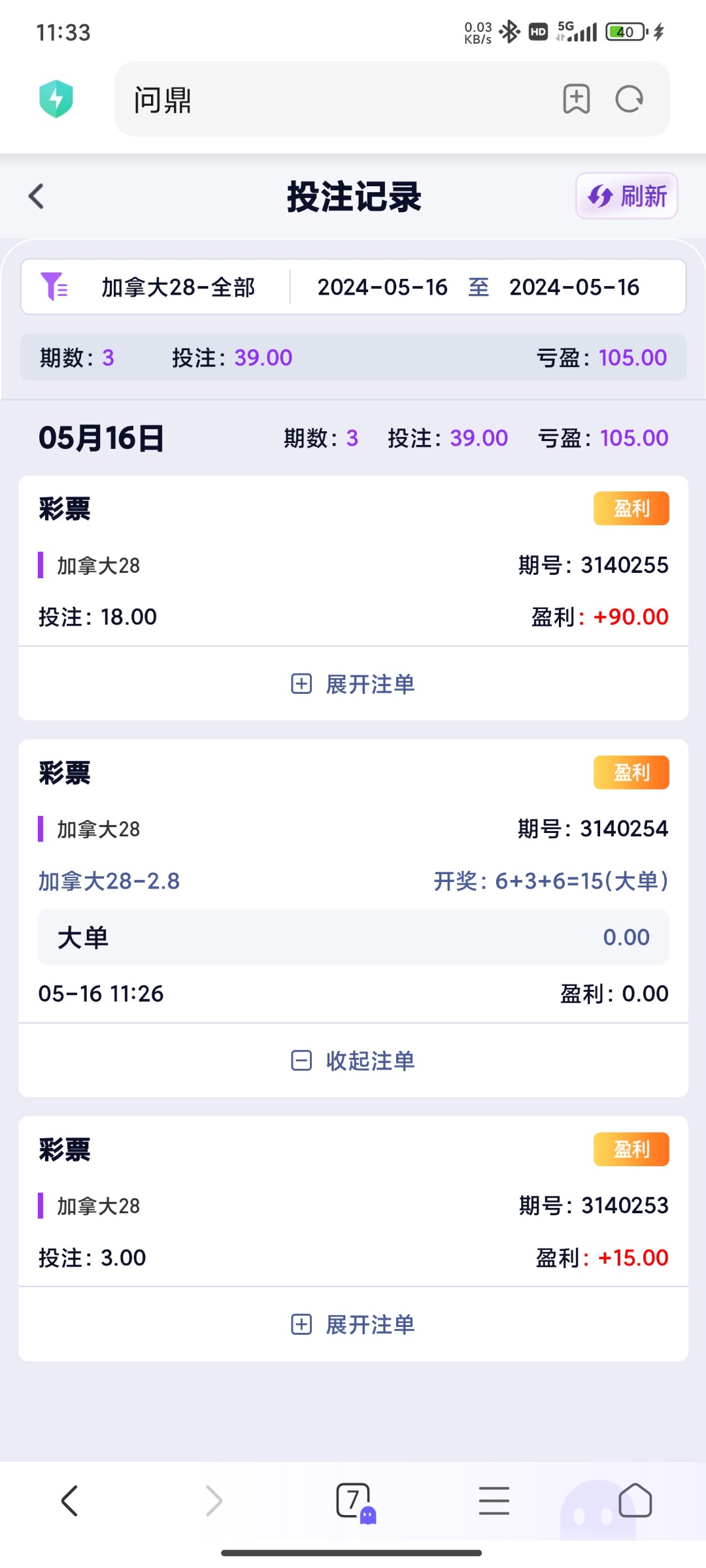706x1568 pixels.
Task: Add the page to bookmarks
Action: click(x=576, y=99)
